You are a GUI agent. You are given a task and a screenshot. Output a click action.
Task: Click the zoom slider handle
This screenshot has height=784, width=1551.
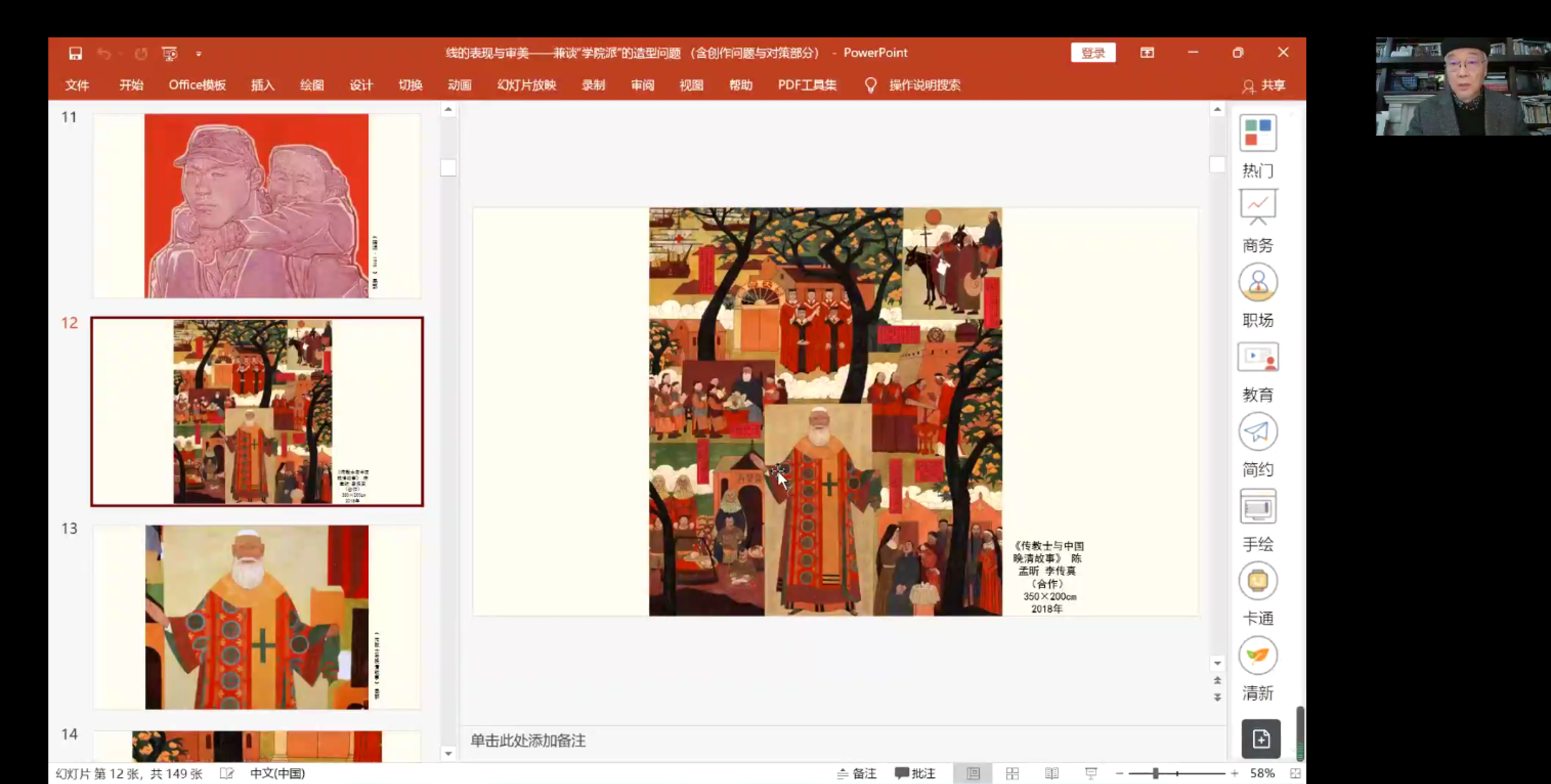point(1155,773)
